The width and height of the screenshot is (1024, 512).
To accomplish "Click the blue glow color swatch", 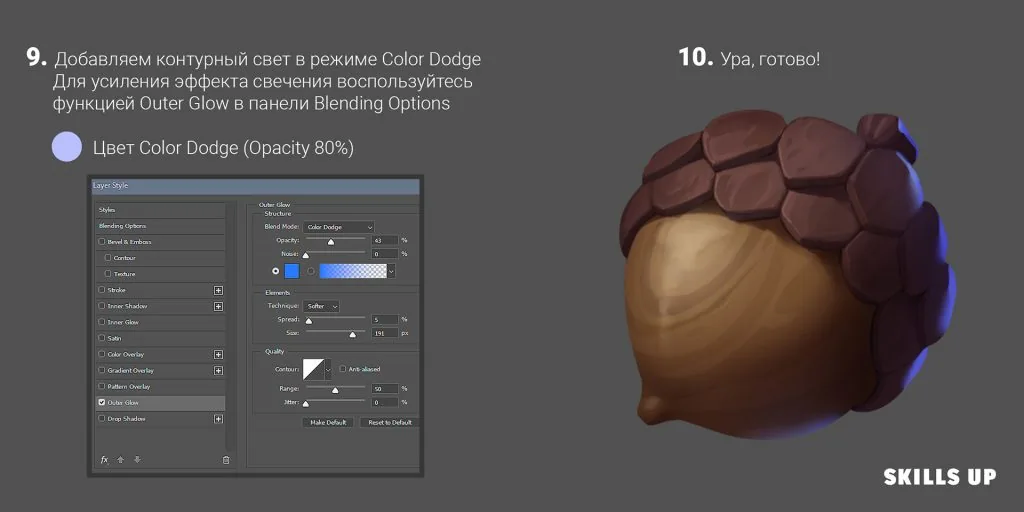I will pyautogui.click(x=292, y=271).
